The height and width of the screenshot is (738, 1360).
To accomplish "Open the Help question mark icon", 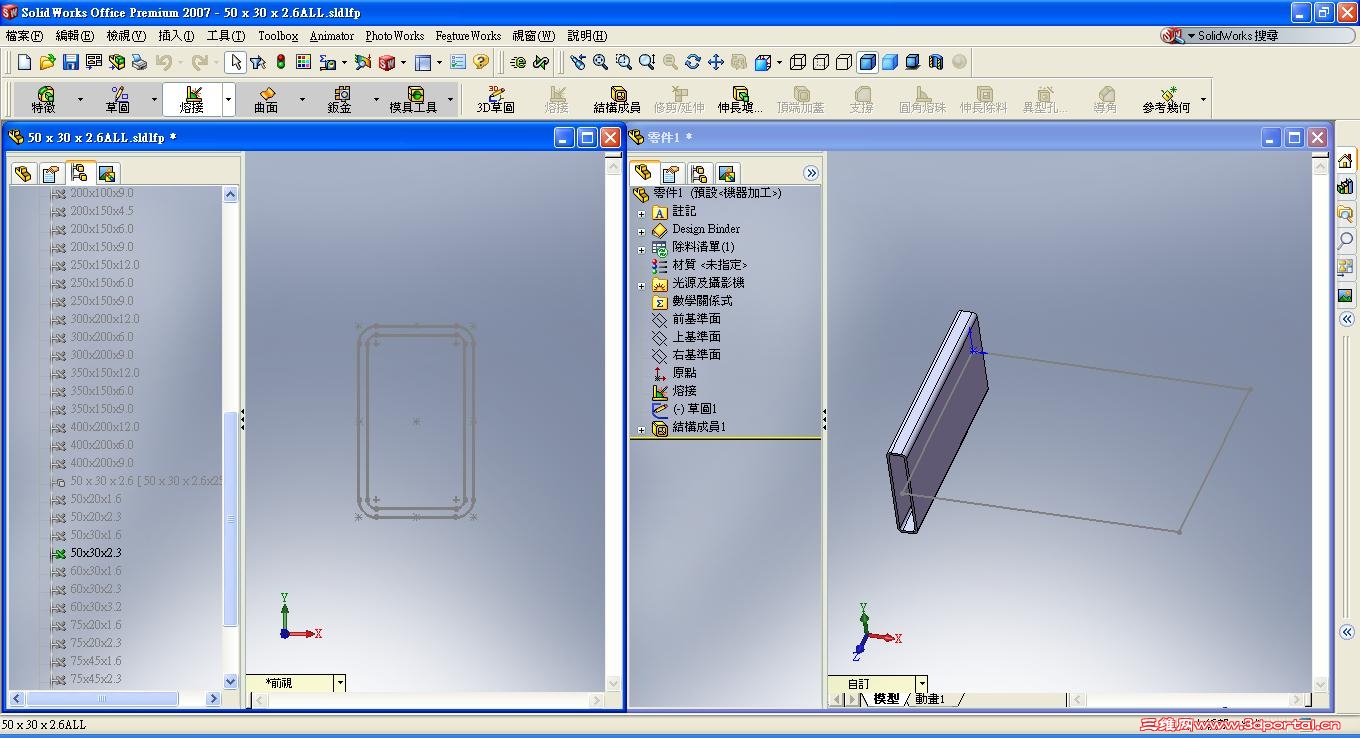I will pyautogui.click(x=481, y=62).
